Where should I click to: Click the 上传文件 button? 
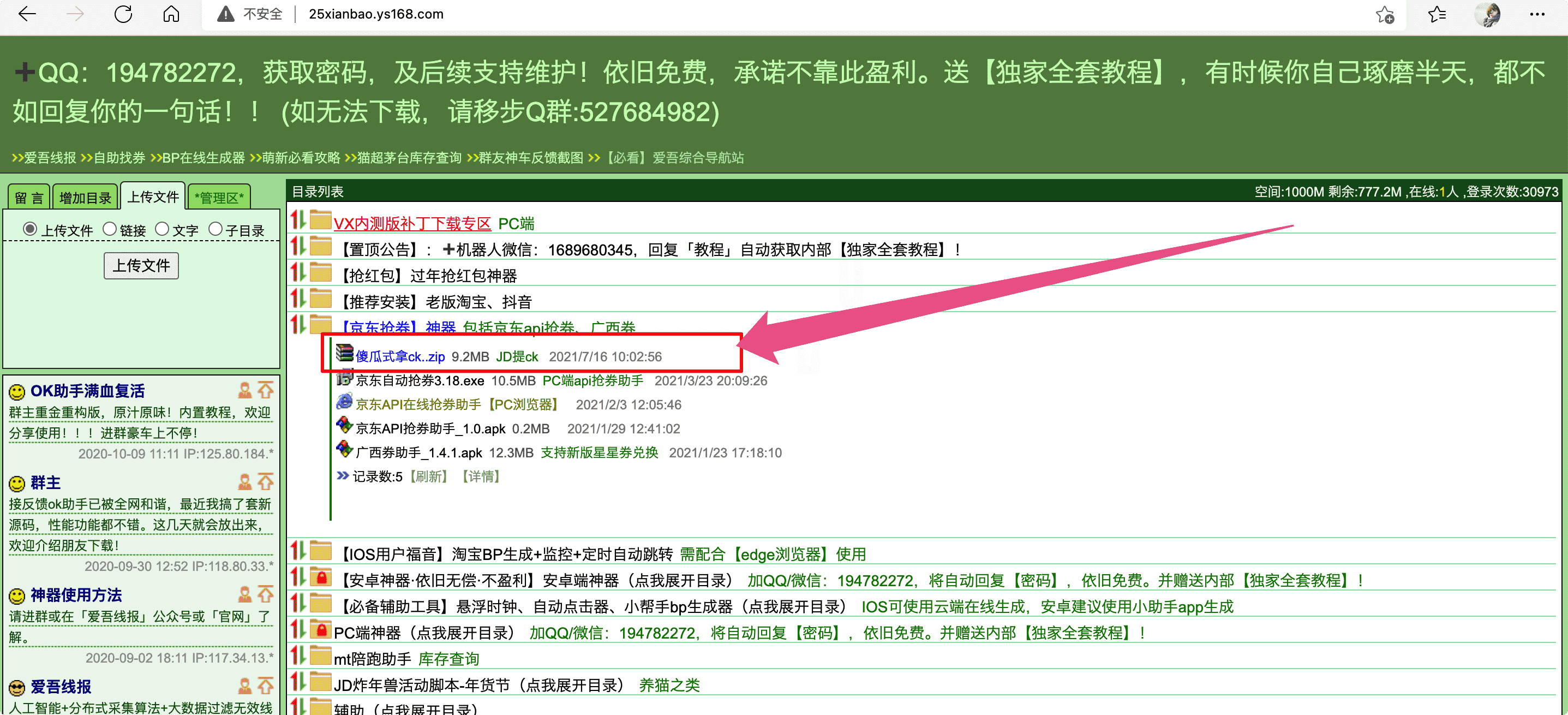point(141,266)
